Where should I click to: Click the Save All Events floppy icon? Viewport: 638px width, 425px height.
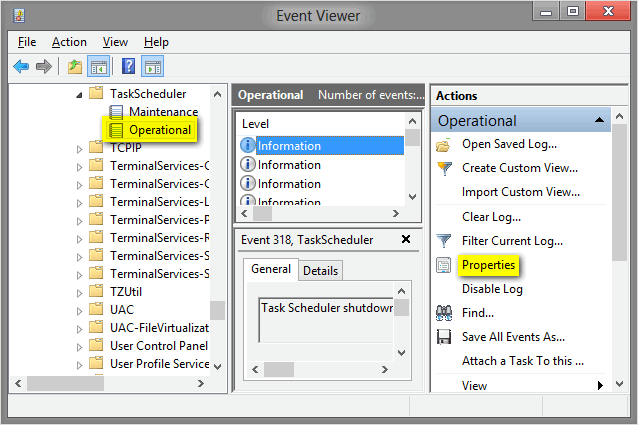pyautogui.click(x=445, y=337)
